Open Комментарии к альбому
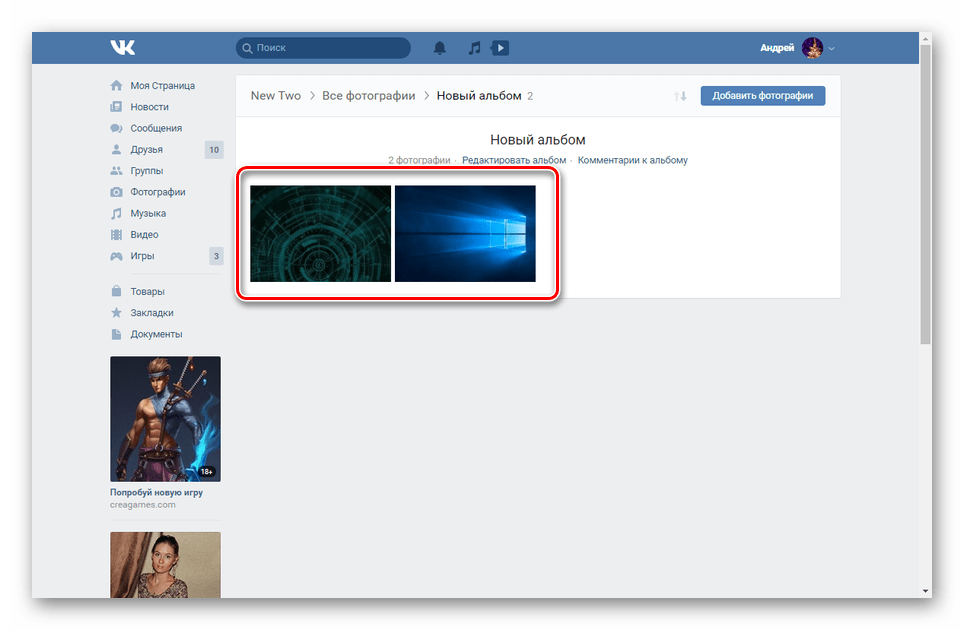 click(x=633, y=160)
